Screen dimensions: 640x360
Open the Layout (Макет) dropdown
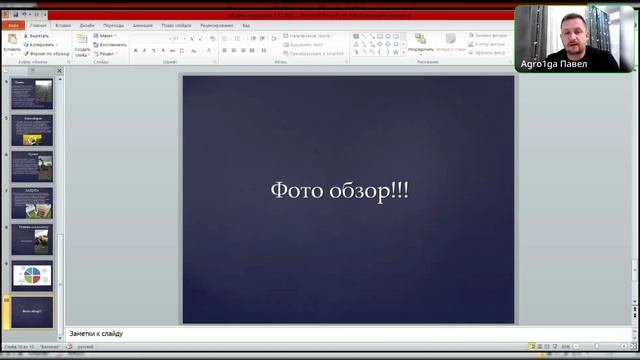105,36
